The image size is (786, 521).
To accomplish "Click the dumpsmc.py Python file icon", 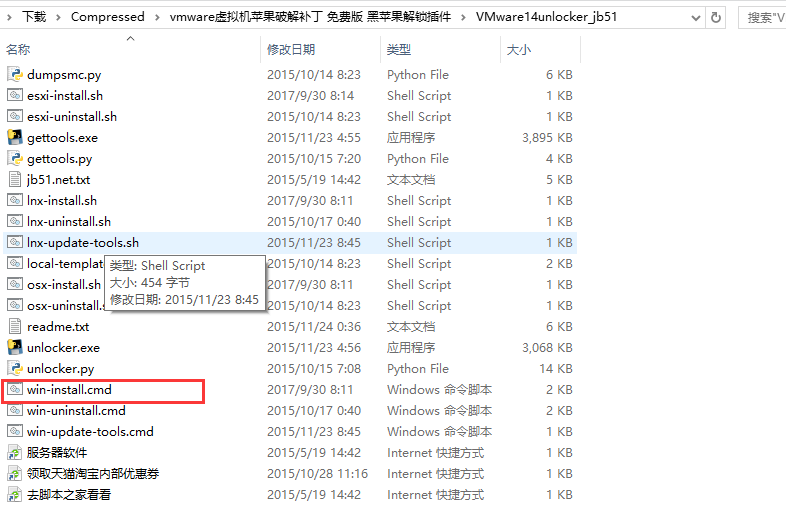I will 15,75.
